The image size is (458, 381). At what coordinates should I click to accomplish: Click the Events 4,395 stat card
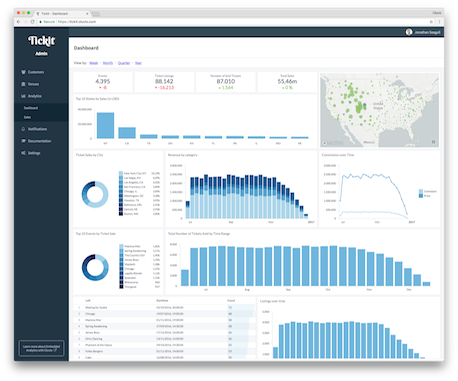103,82
